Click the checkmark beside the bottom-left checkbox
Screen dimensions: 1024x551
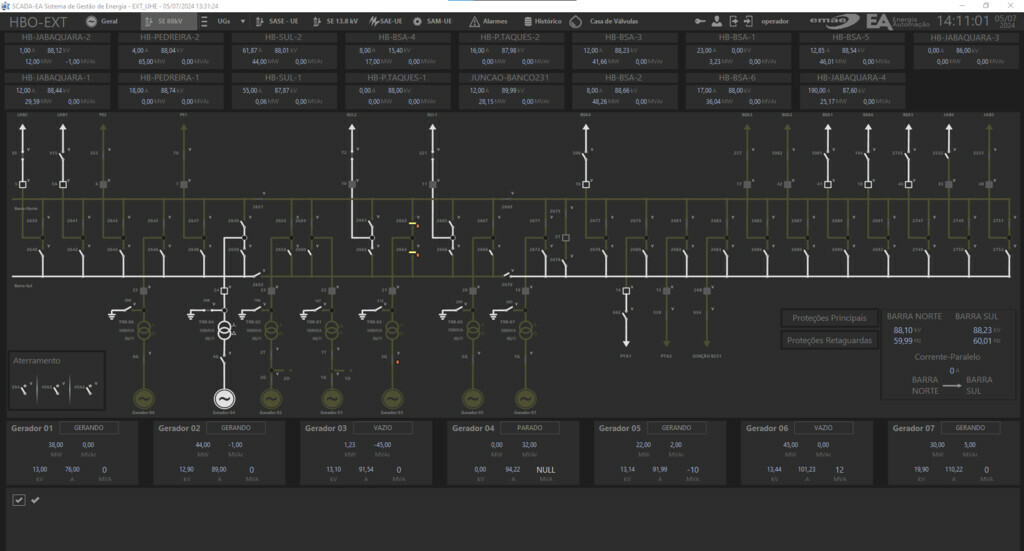36,500
